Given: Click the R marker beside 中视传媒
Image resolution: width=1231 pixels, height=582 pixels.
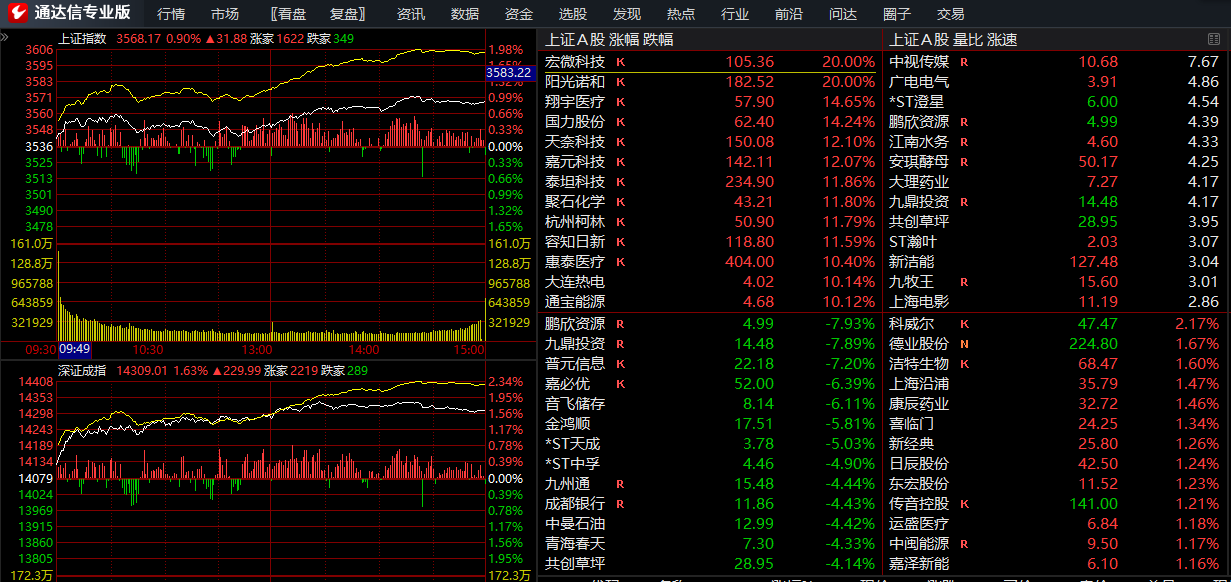Looking at the screenshot, I should pos(964,62).
